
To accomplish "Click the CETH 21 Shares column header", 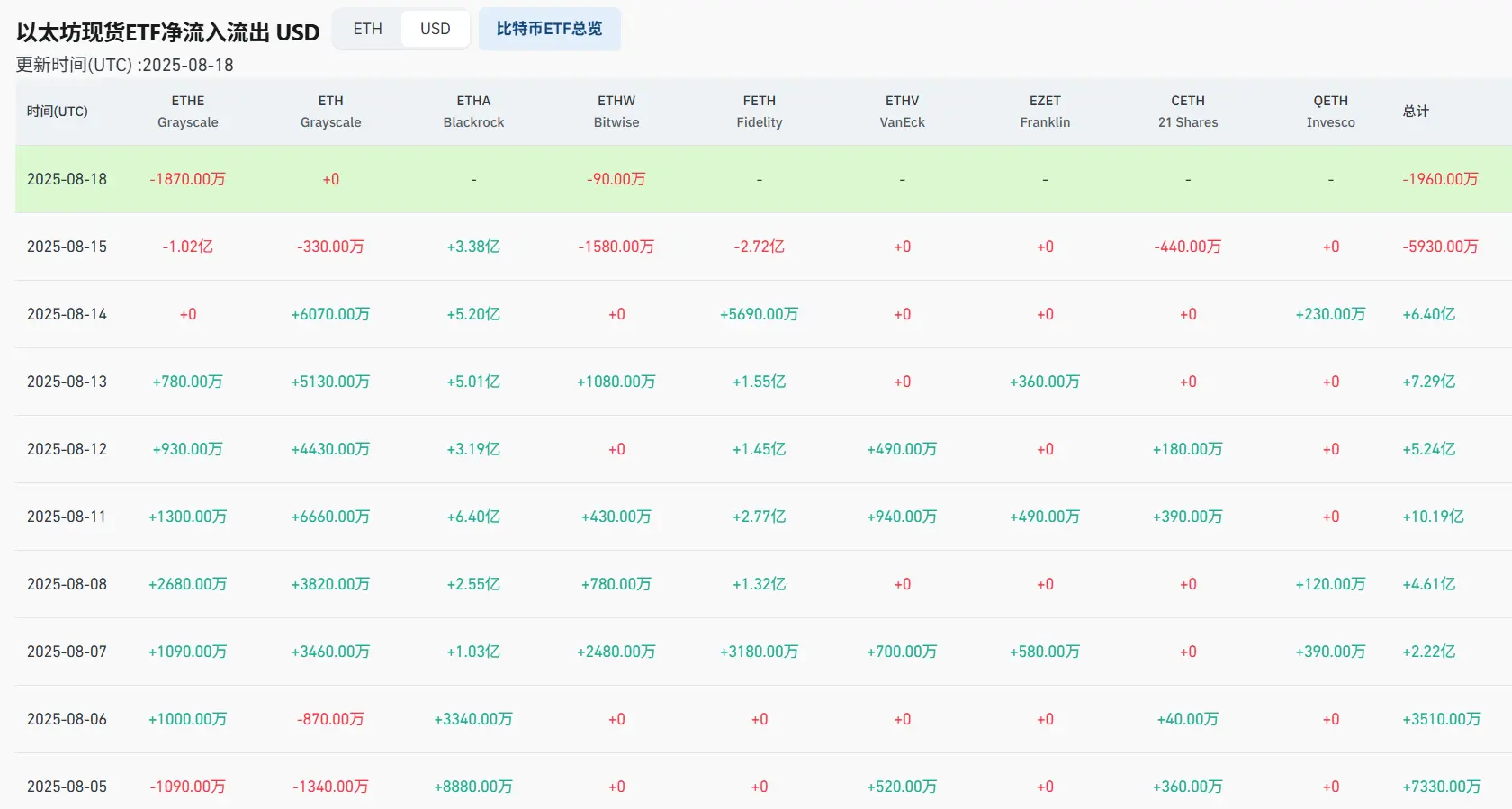I will point(1188,112).
